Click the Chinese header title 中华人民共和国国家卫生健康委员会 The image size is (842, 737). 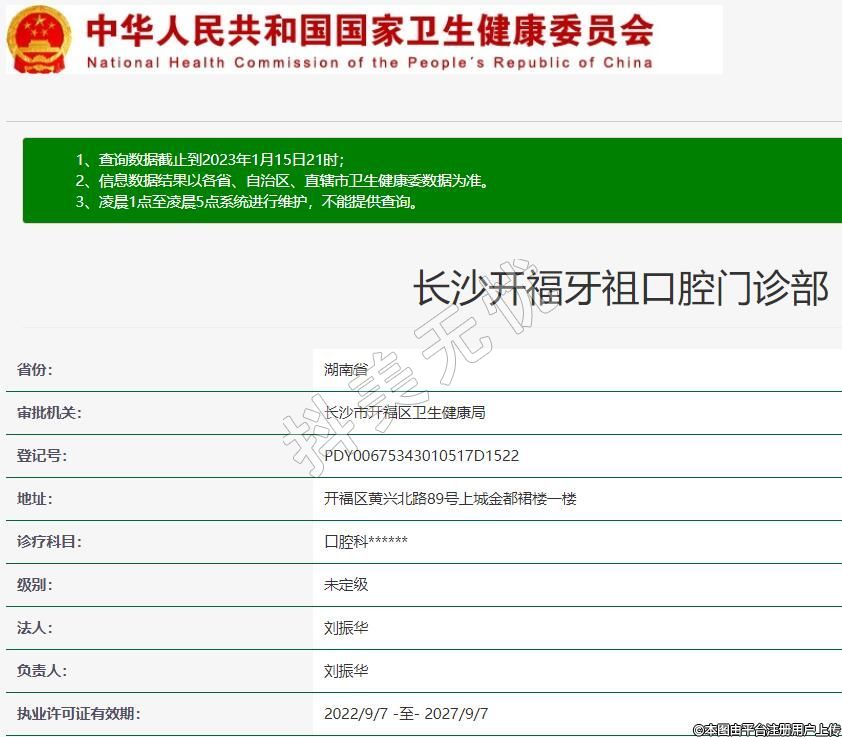tap(369, 29)
